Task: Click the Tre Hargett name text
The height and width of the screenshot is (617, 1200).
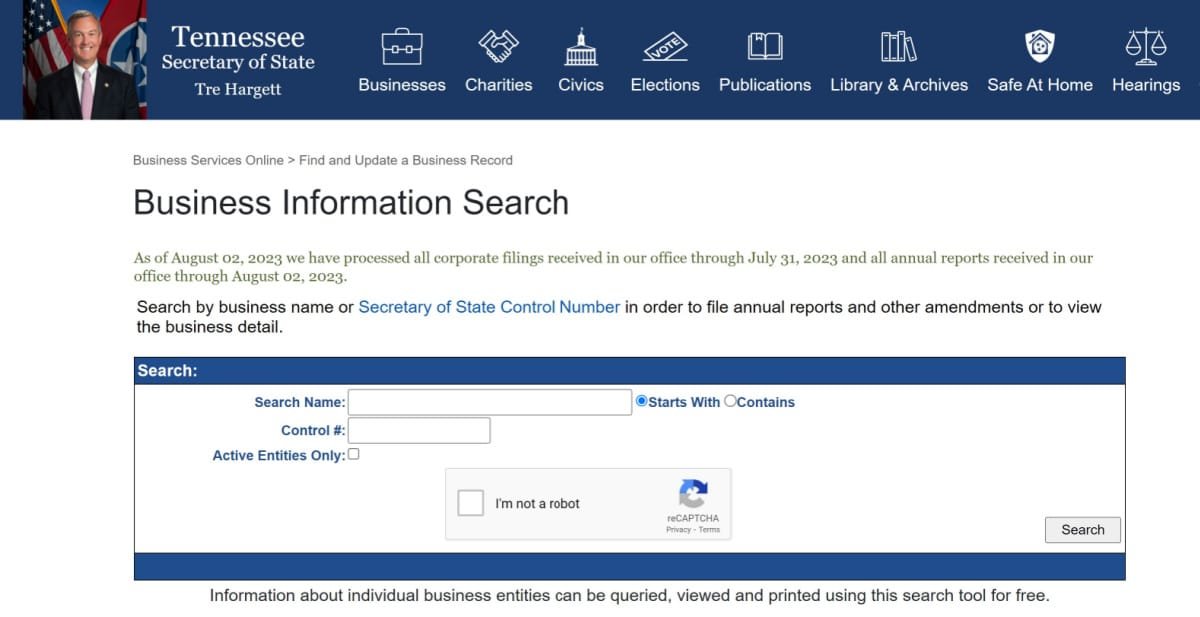Action: (x=238, y=89)
